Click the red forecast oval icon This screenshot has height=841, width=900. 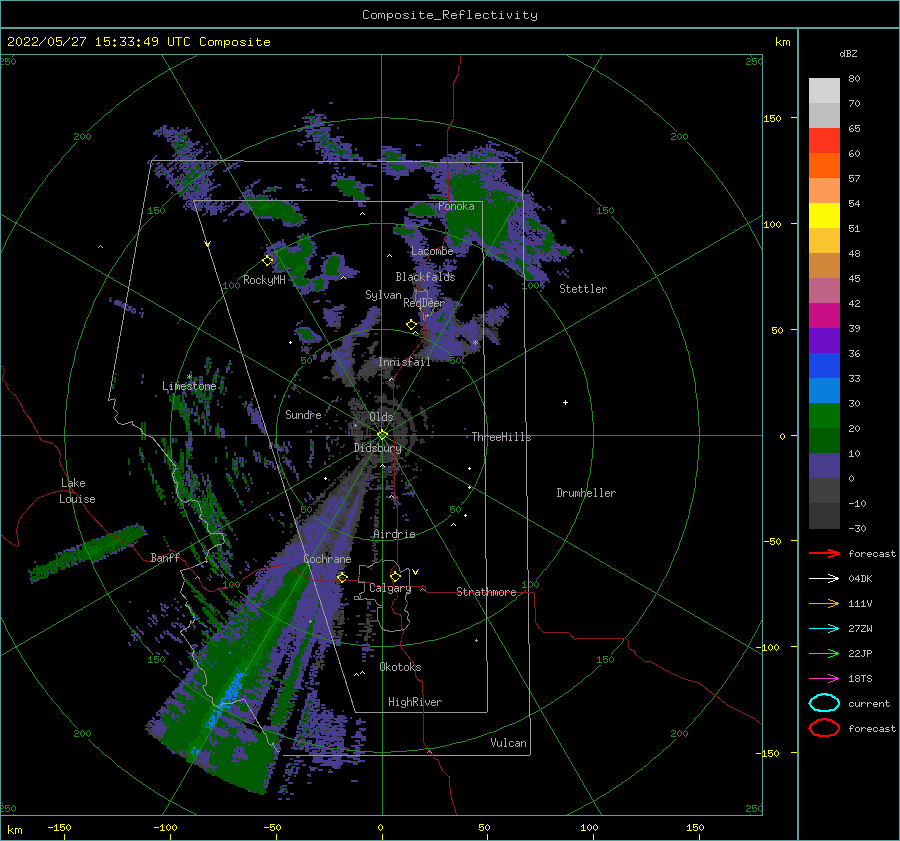pos(824,728)
